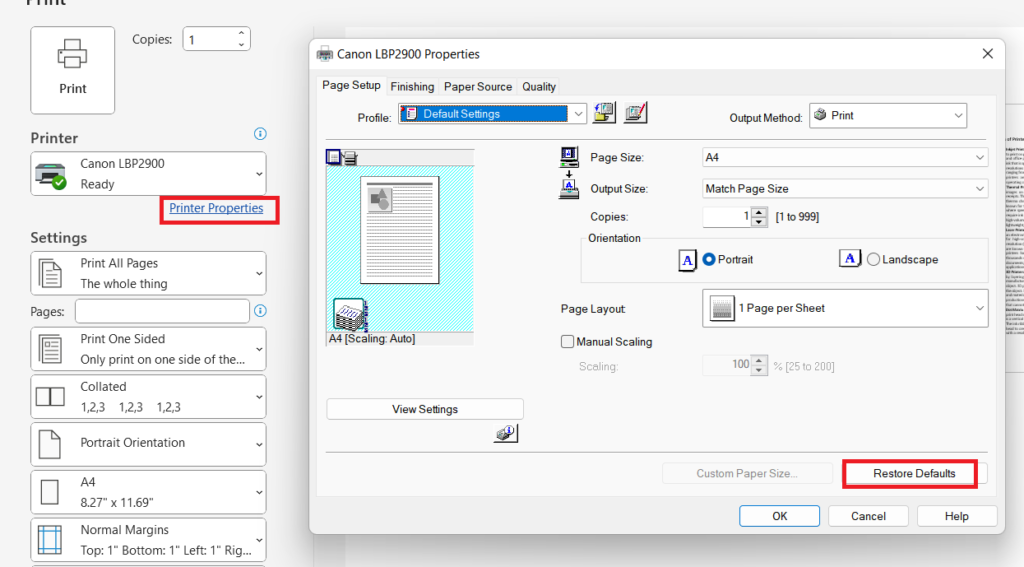Viewport: 1024px width, 567px height.
Task: Click the printer settings preview icon
Action: click(x=351, y=157)
